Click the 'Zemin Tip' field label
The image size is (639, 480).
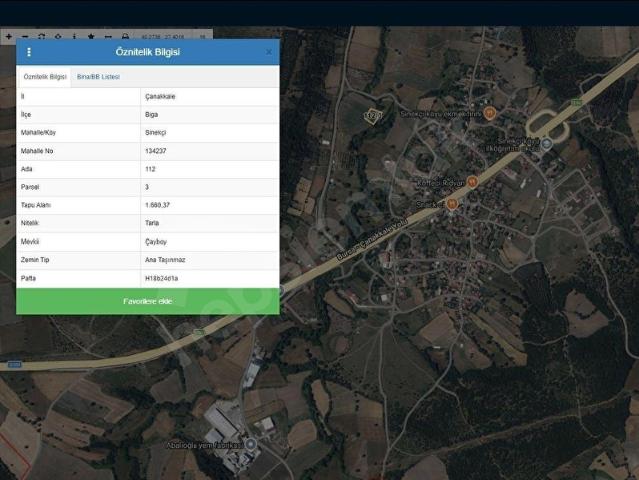35,260
